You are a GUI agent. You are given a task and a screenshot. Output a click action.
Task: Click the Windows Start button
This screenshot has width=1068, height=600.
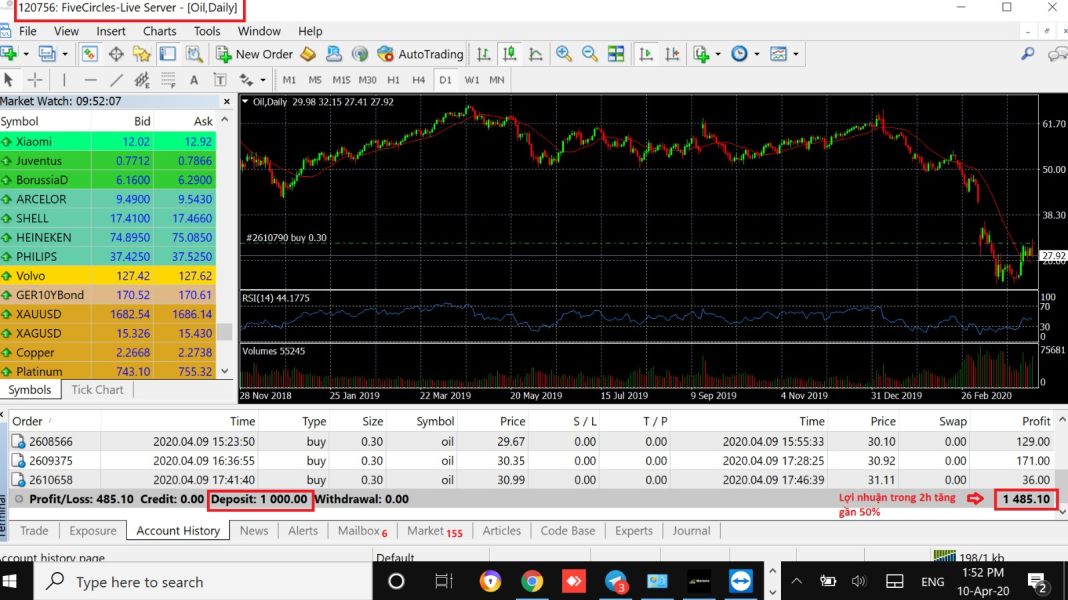(10, 582)
